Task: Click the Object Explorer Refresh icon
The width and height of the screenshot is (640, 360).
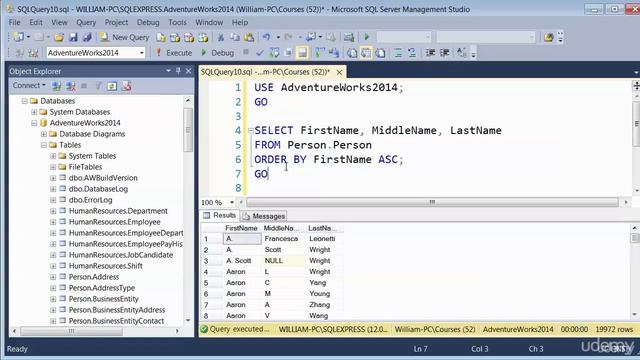Action: pyautogui.click(x=112, y=86)
